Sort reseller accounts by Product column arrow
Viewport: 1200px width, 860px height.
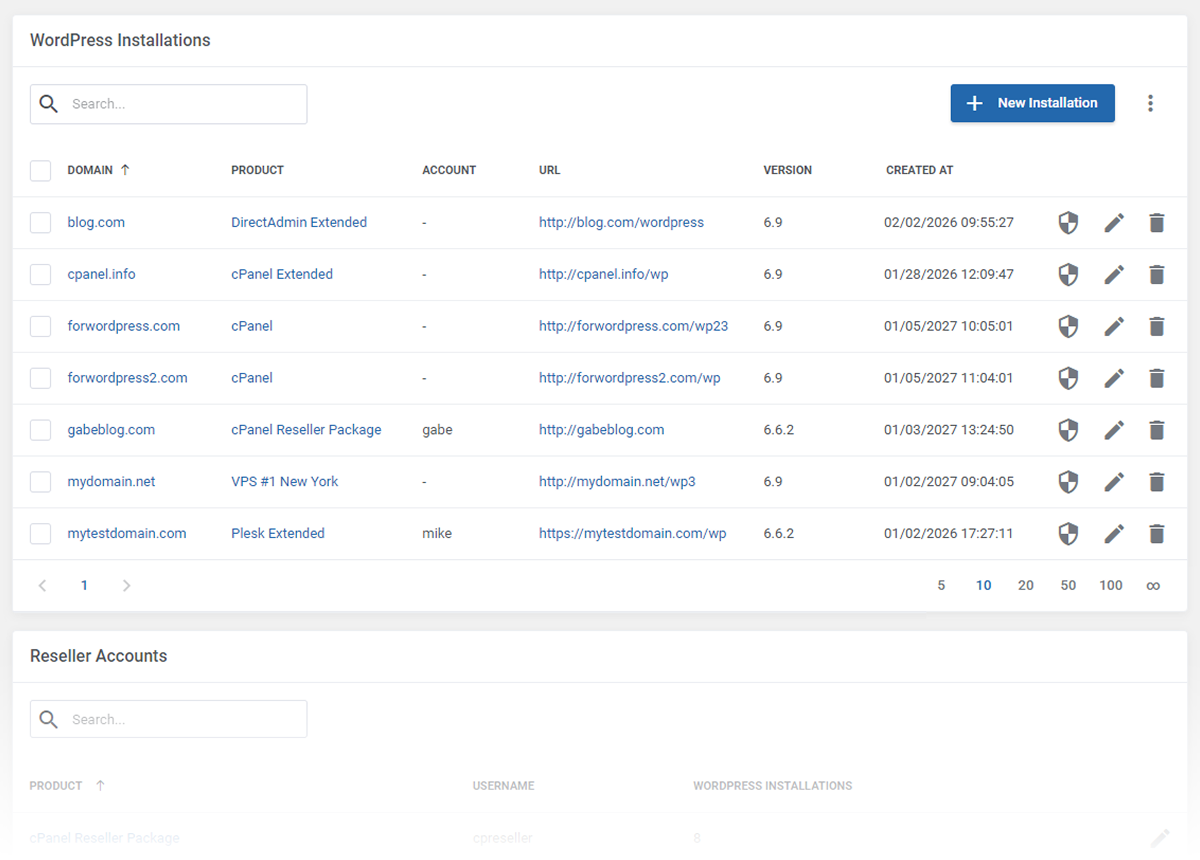[100, 786]
